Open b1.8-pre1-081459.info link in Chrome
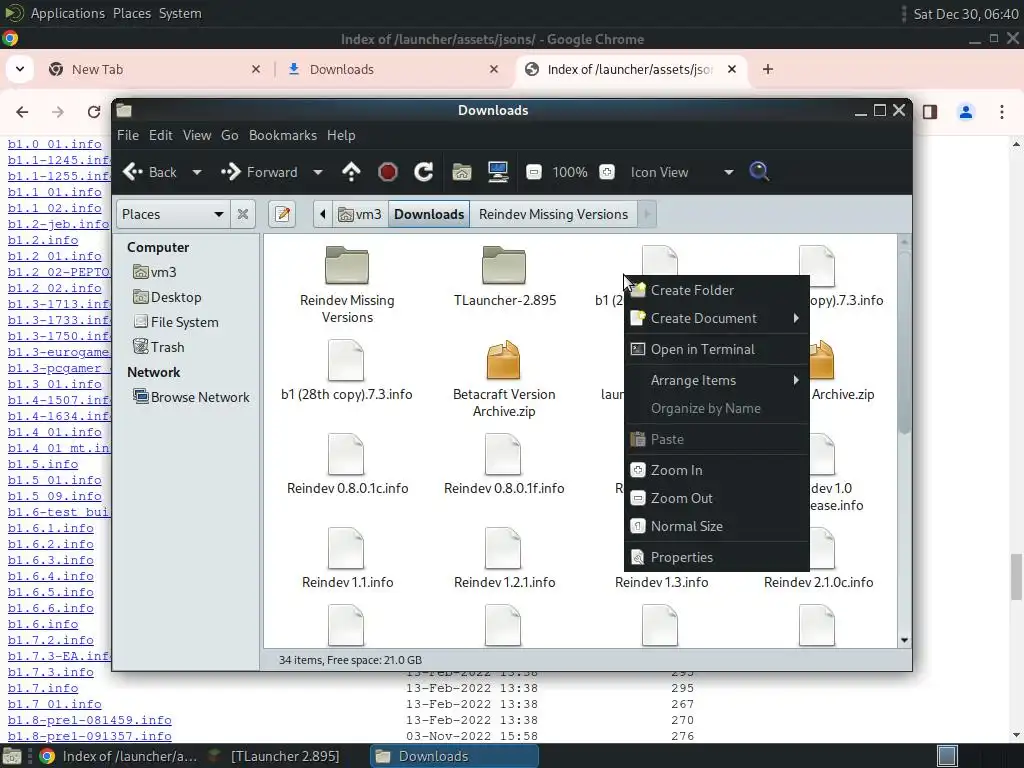This screenshot has width=1024, height=768. [89, 720]
